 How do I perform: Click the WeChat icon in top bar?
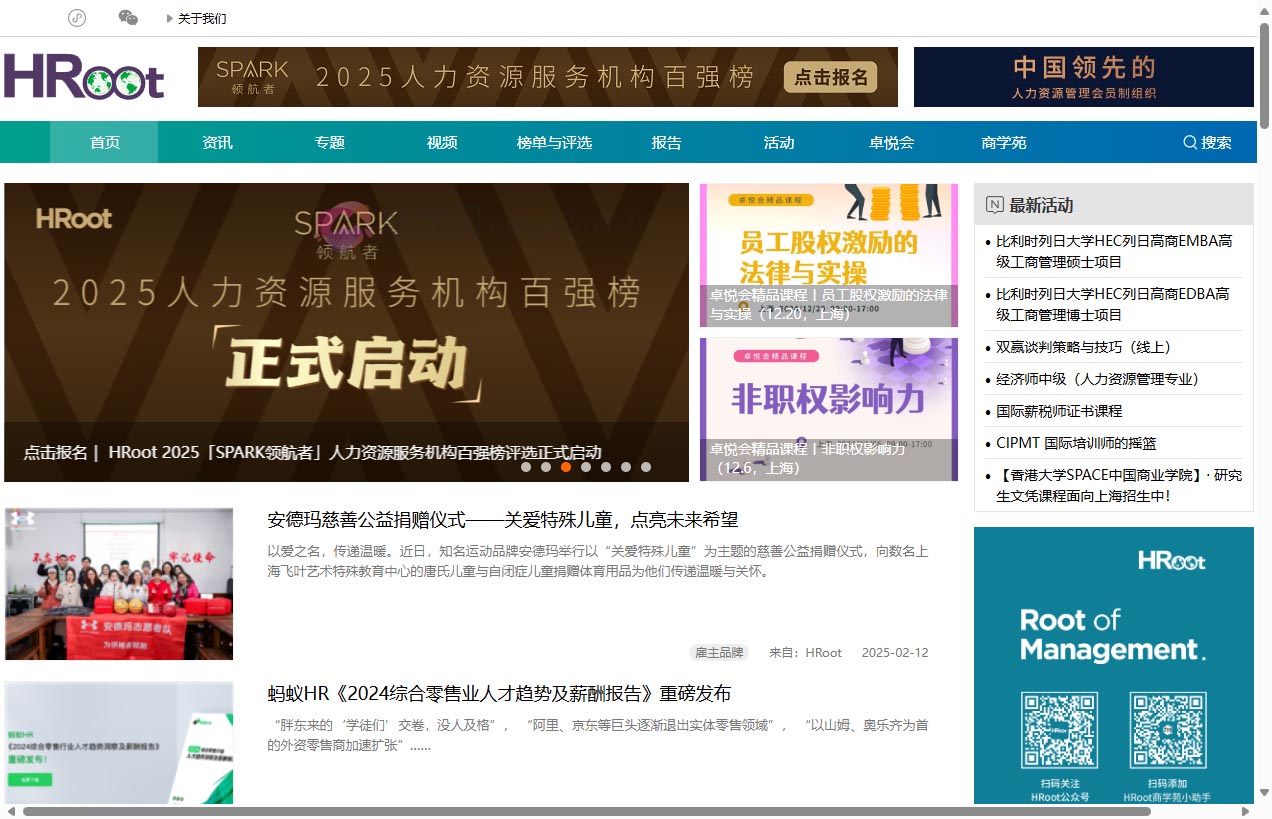[x=128, y=18]
